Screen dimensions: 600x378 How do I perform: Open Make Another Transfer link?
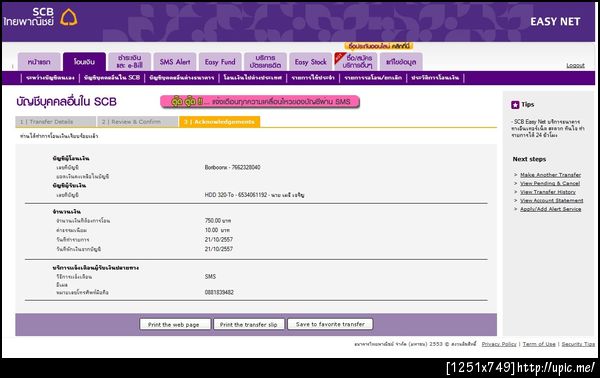click(550, 175)
